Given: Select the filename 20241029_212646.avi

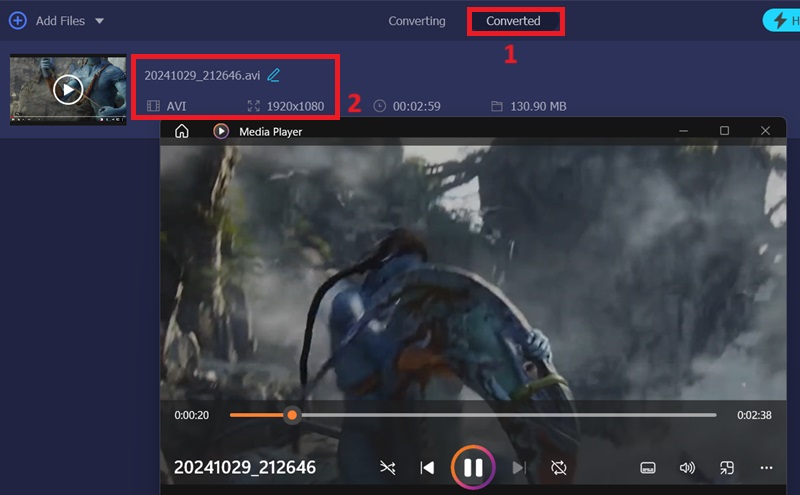Looking at the screenshot, I should 202,76.
